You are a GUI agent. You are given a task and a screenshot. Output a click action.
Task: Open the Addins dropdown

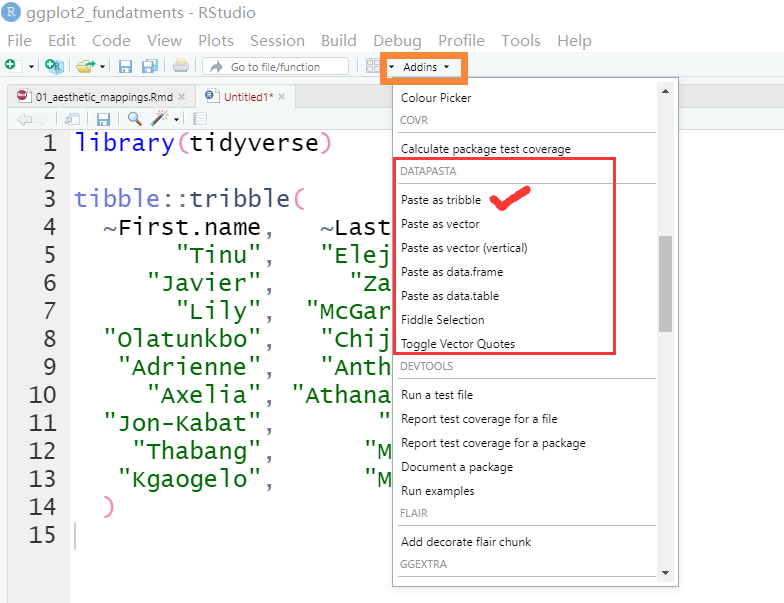tap(426, 67)
